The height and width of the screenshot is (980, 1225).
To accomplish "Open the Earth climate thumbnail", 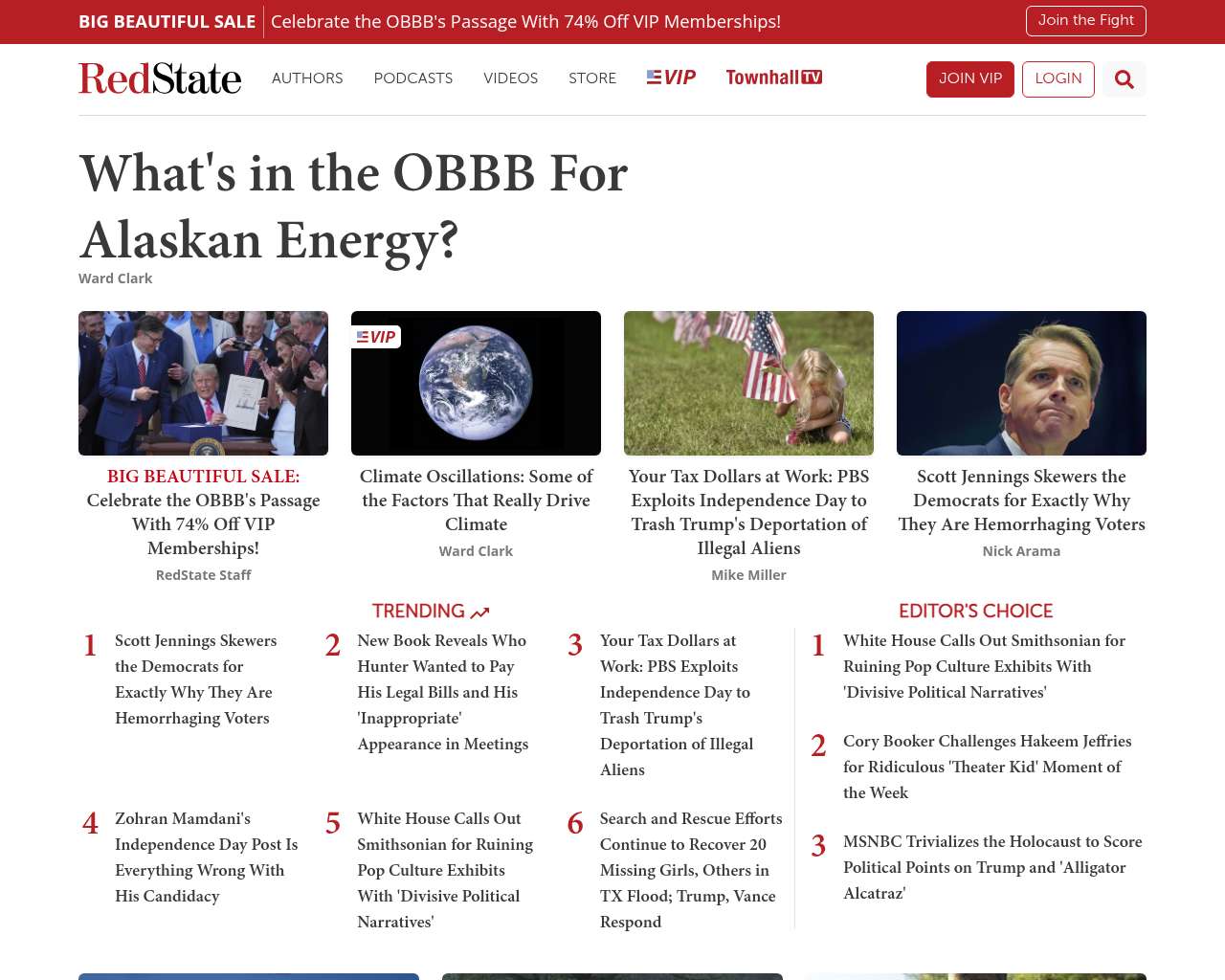I will coord(476,383).
